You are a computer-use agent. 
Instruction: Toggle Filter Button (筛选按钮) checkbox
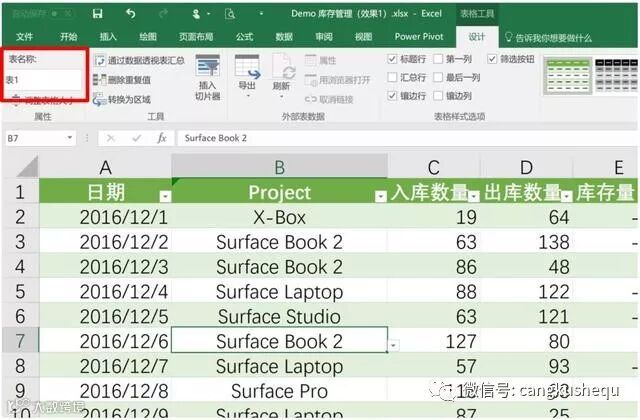pos(492,59)
